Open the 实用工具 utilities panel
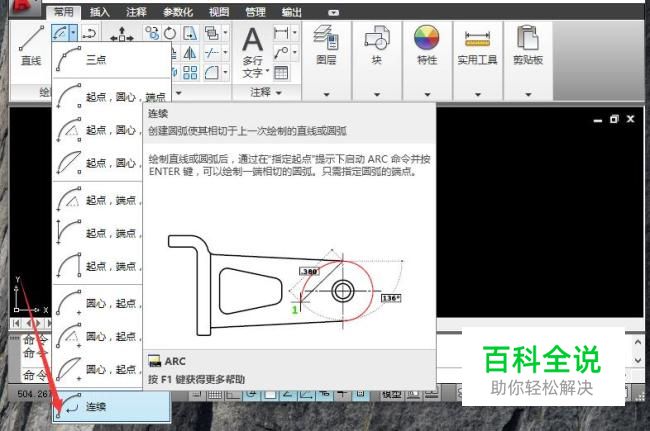This screenshot has width=650, height=431. point(477,45)
